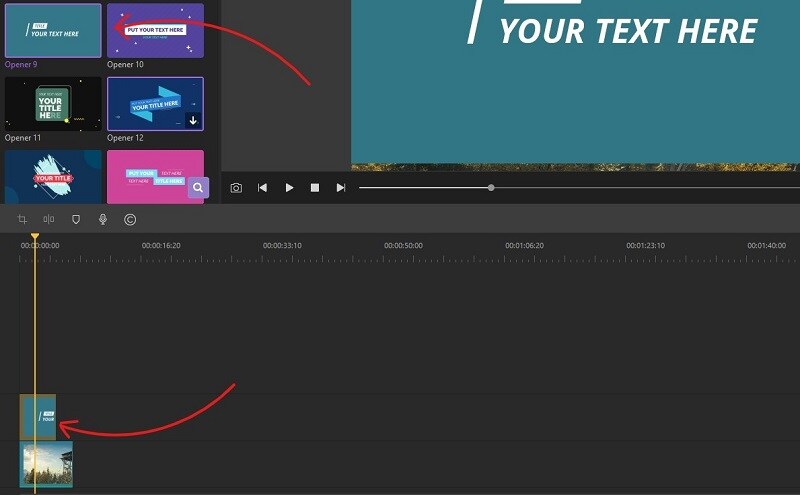Click the Opener 11 label
Image resolution: width=800 pixels, height=495 pixels.
coord(22,138)
